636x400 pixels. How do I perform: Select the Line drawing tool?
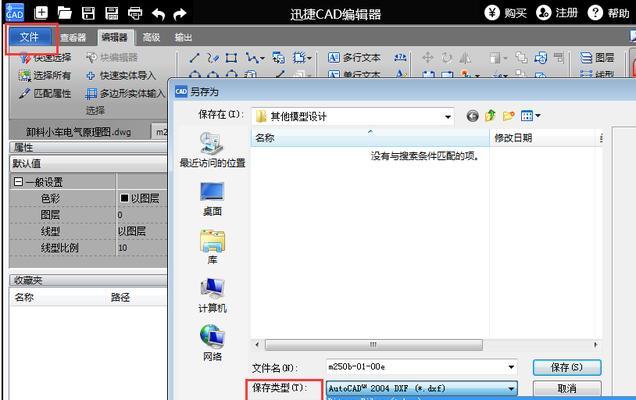click(194, 58)
